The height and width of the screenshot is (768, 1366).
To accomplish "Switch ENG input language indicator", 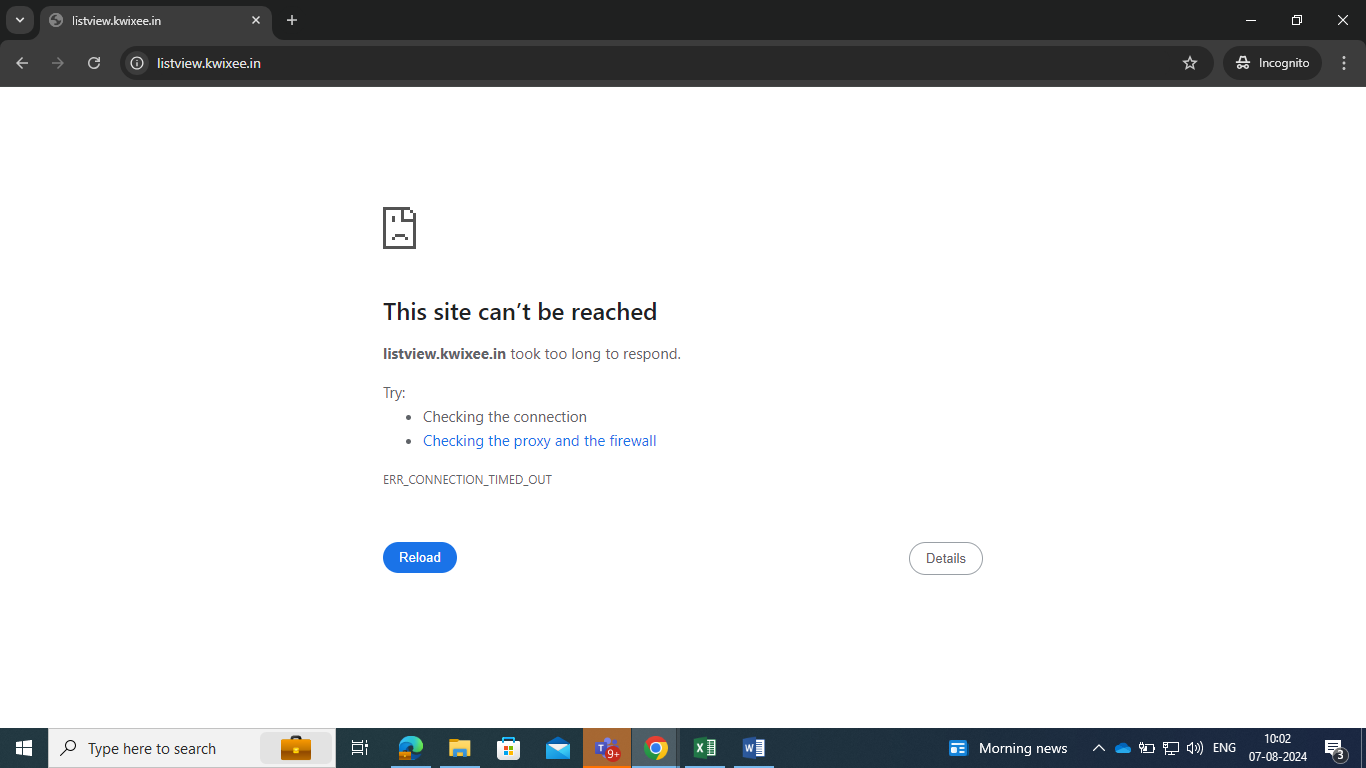I will [1224, 748].
